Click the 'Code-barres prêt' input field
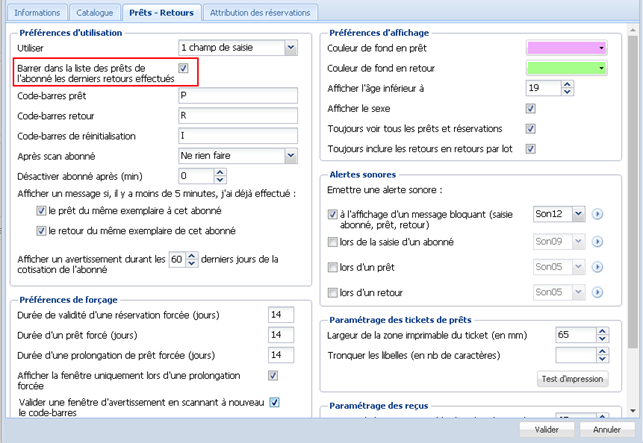This screenshot has width=643, height=443. coord(236,96)
